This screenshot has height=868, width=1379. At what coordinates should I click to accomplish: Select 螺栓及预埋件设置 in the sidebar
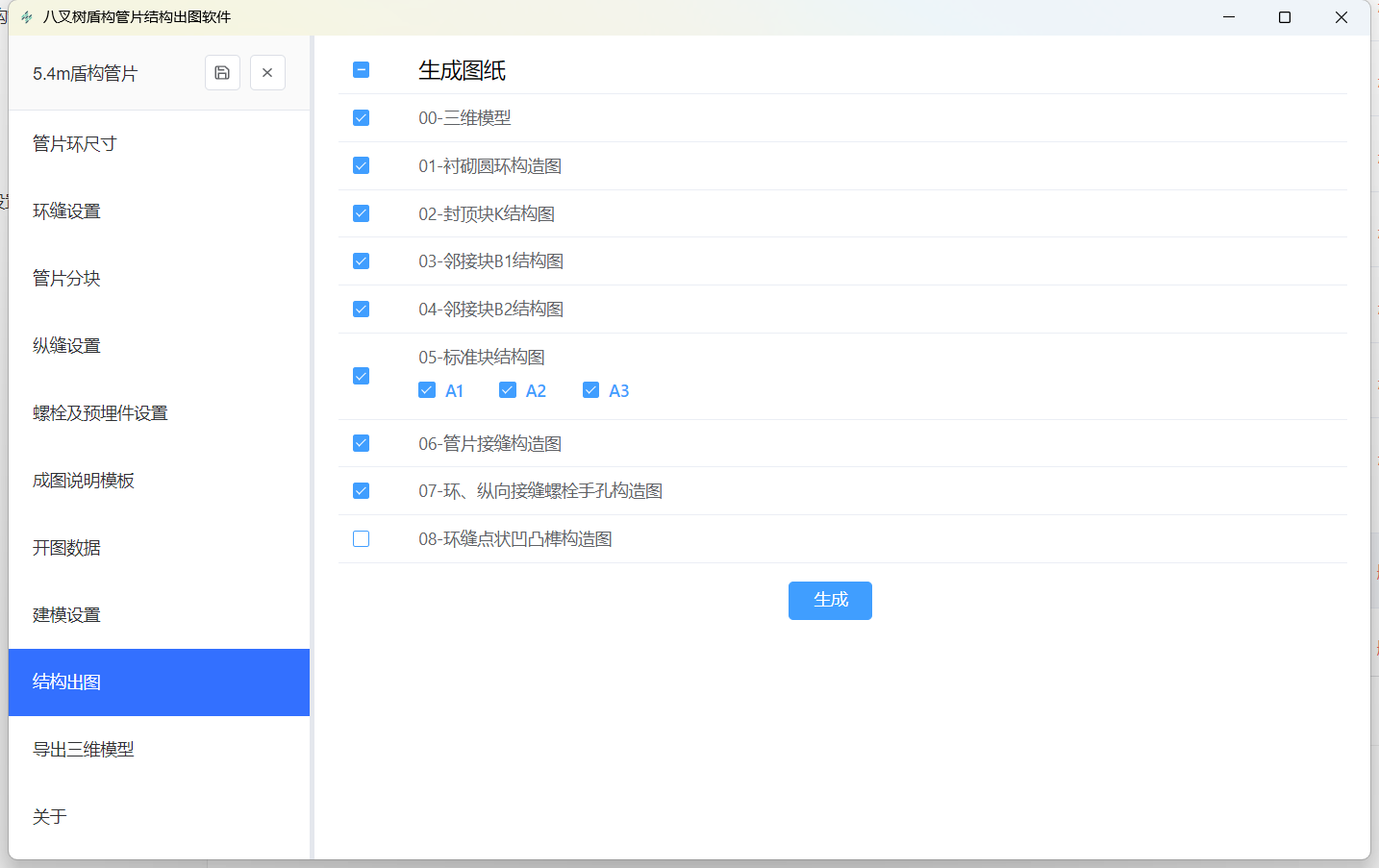coord(100,413)
